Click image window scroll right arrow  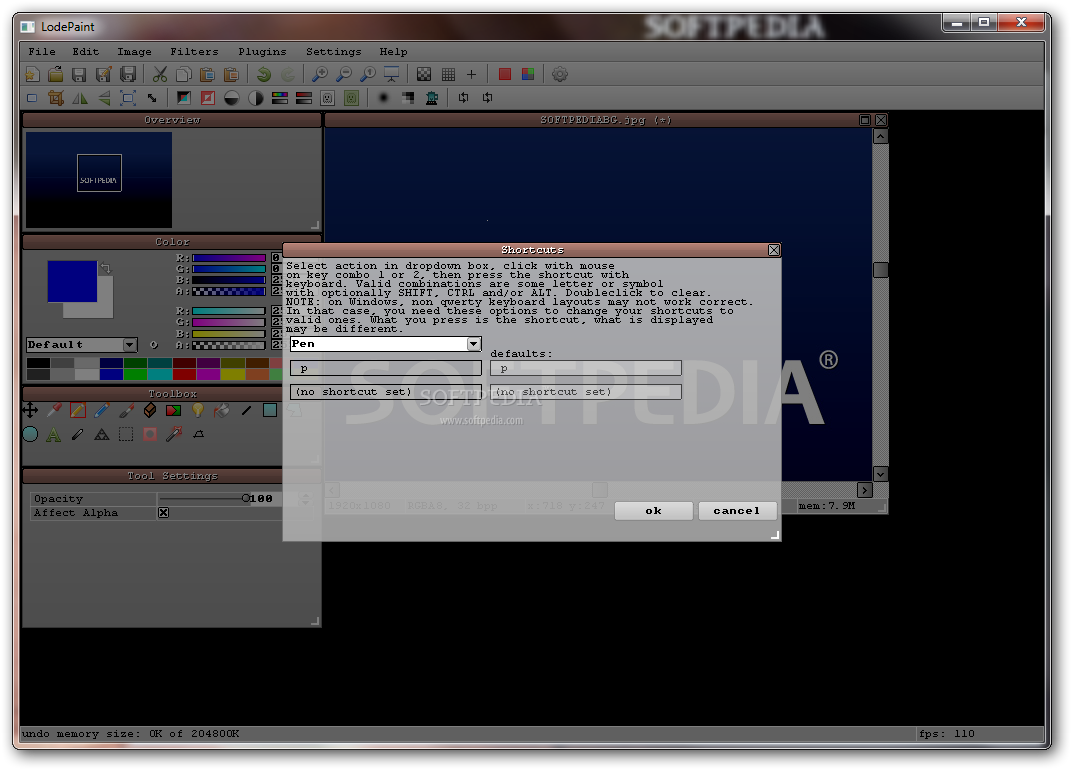[x=865, y=490]
